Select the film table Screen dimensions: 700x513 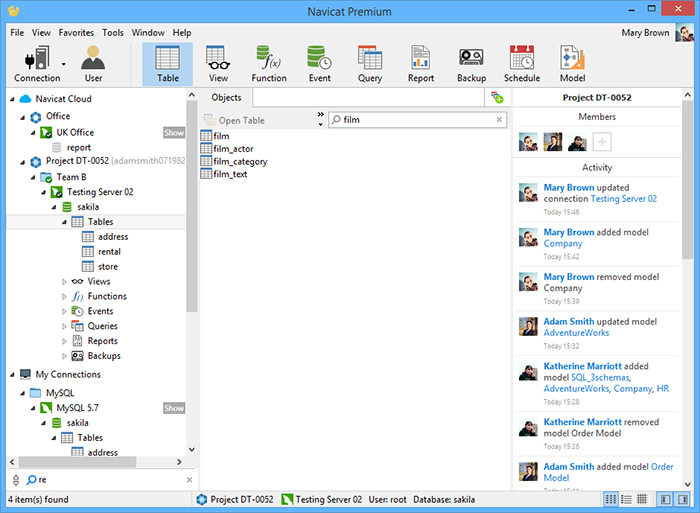tap(215, 136)
